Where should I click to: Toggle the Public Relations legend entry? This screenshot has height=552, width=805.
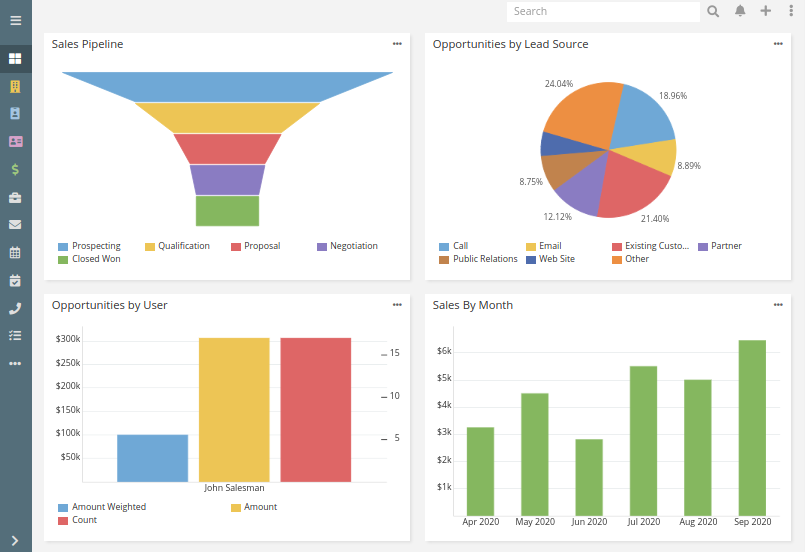coord(478,259)
